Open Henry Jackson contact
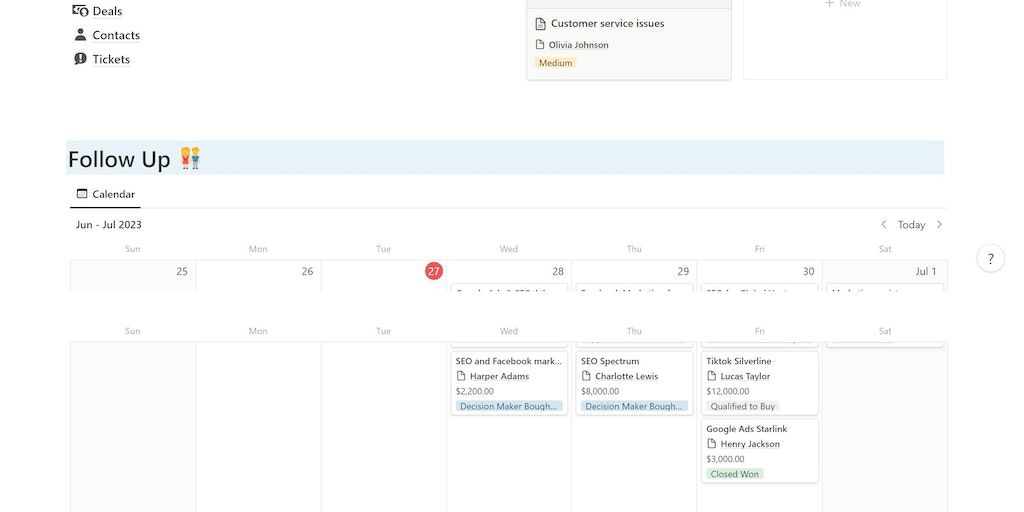Viewport: 1024px width, 512px height. click(750, 444)
